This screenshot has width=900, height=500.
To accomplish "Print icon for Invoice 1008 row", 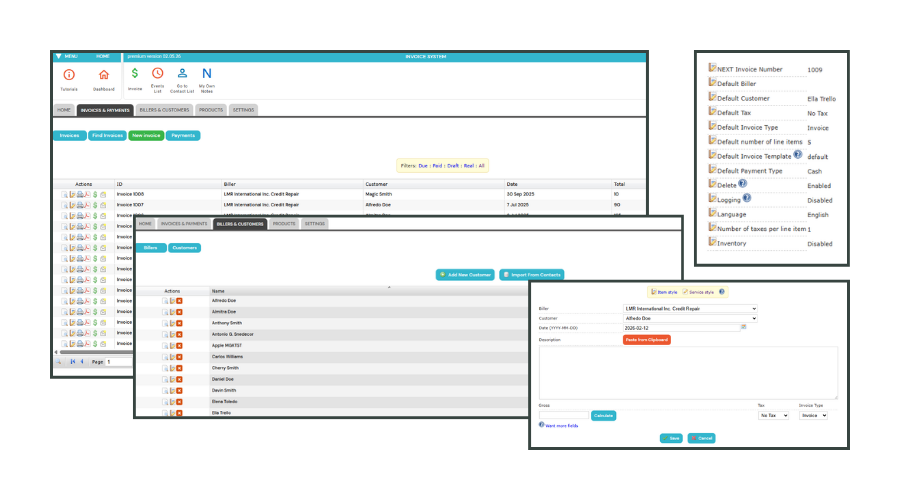I will (80, 195).
